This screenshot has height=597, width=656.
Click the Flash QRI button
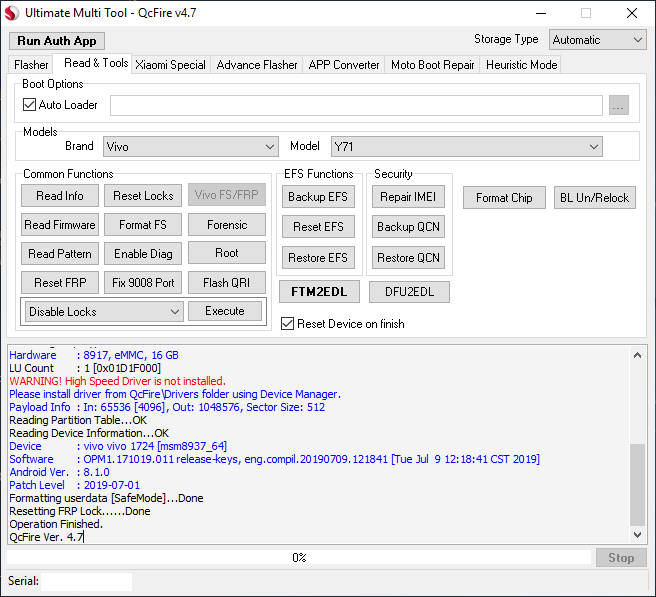click(227, 282)
